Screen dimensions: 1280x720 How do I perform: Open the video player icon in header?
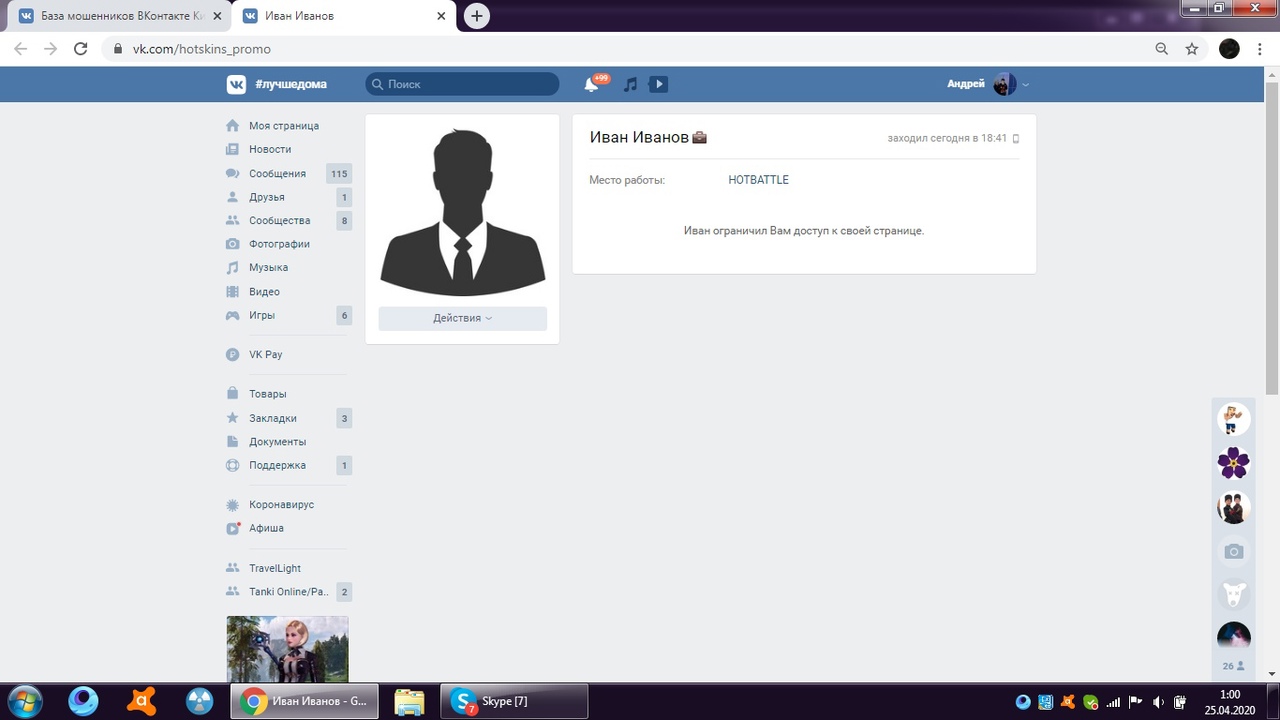[658, 85]
